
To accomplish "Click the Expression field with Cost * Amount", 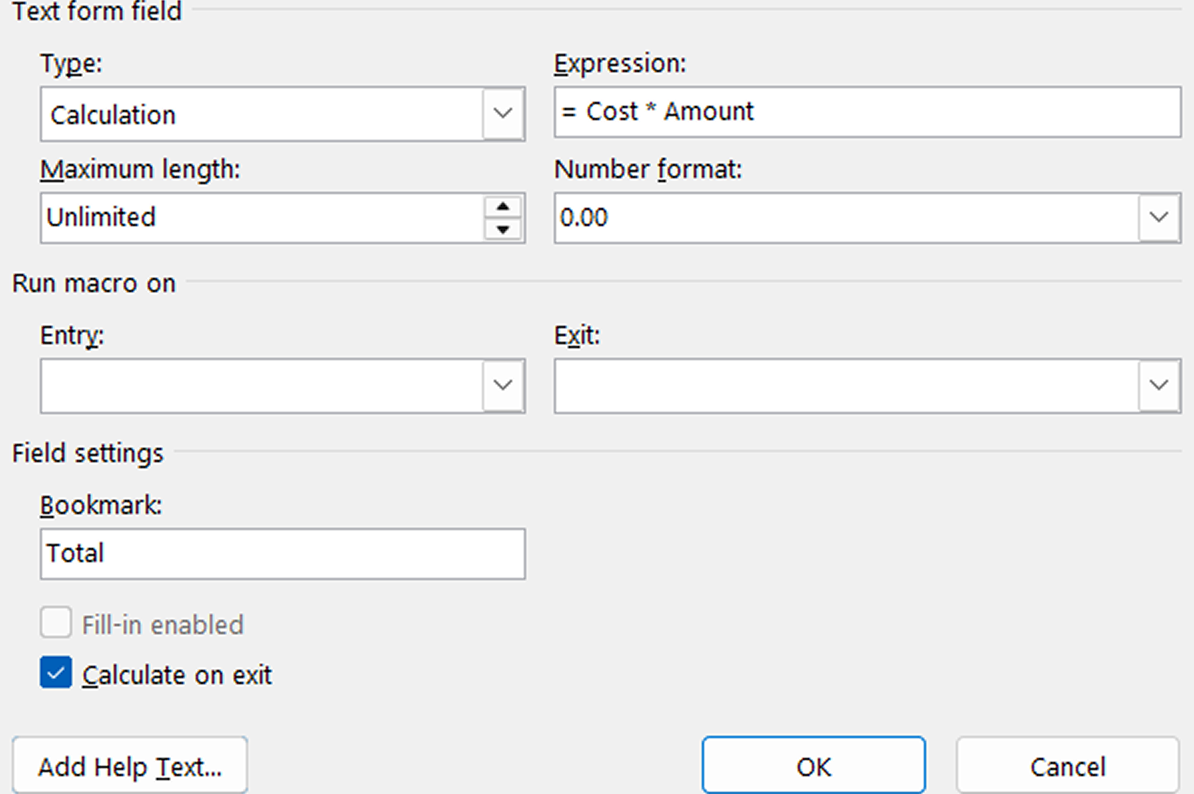I will click(x=866, y=112).
